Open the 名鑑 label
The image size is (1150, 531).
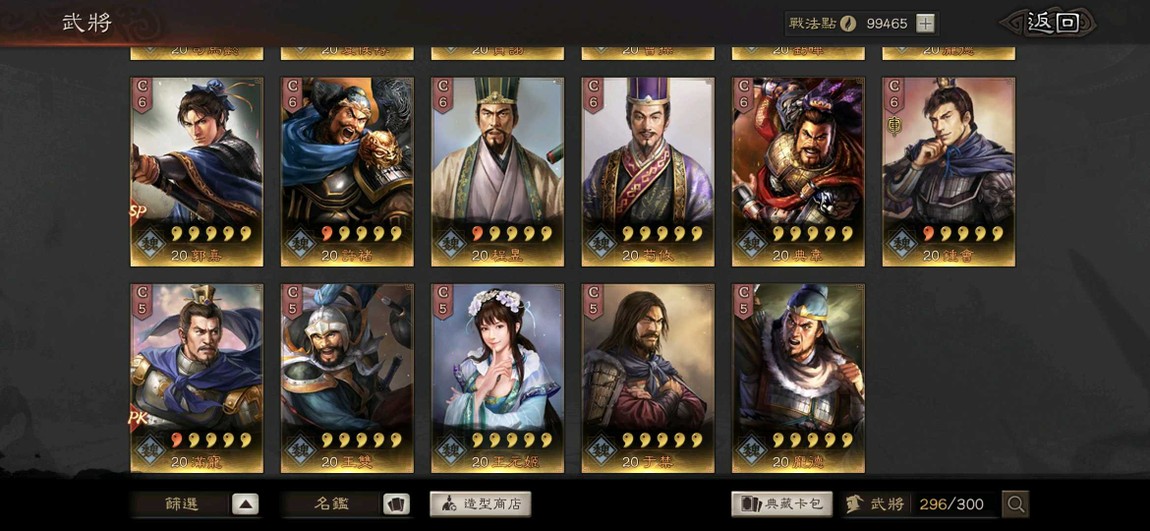(x=332, y=504)
